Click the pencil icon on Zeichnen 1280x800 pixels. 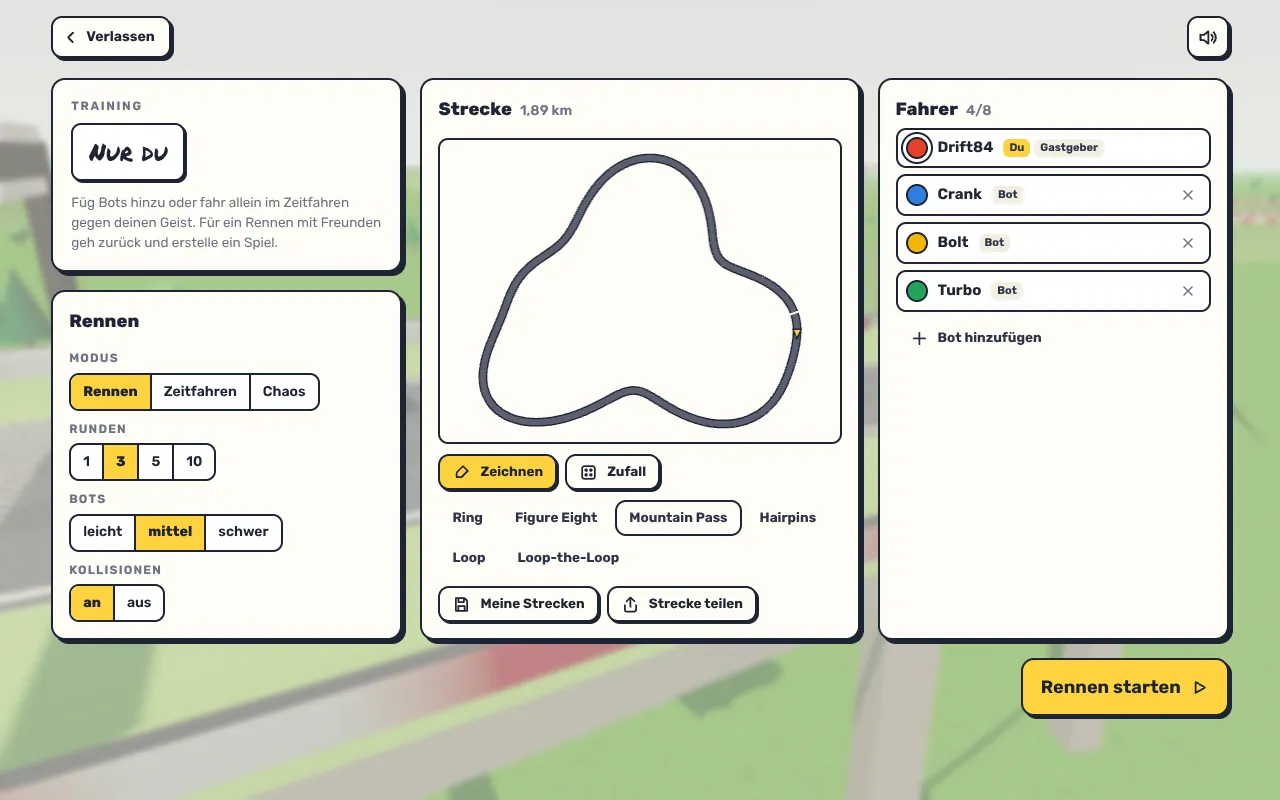[x=462, y=472]
